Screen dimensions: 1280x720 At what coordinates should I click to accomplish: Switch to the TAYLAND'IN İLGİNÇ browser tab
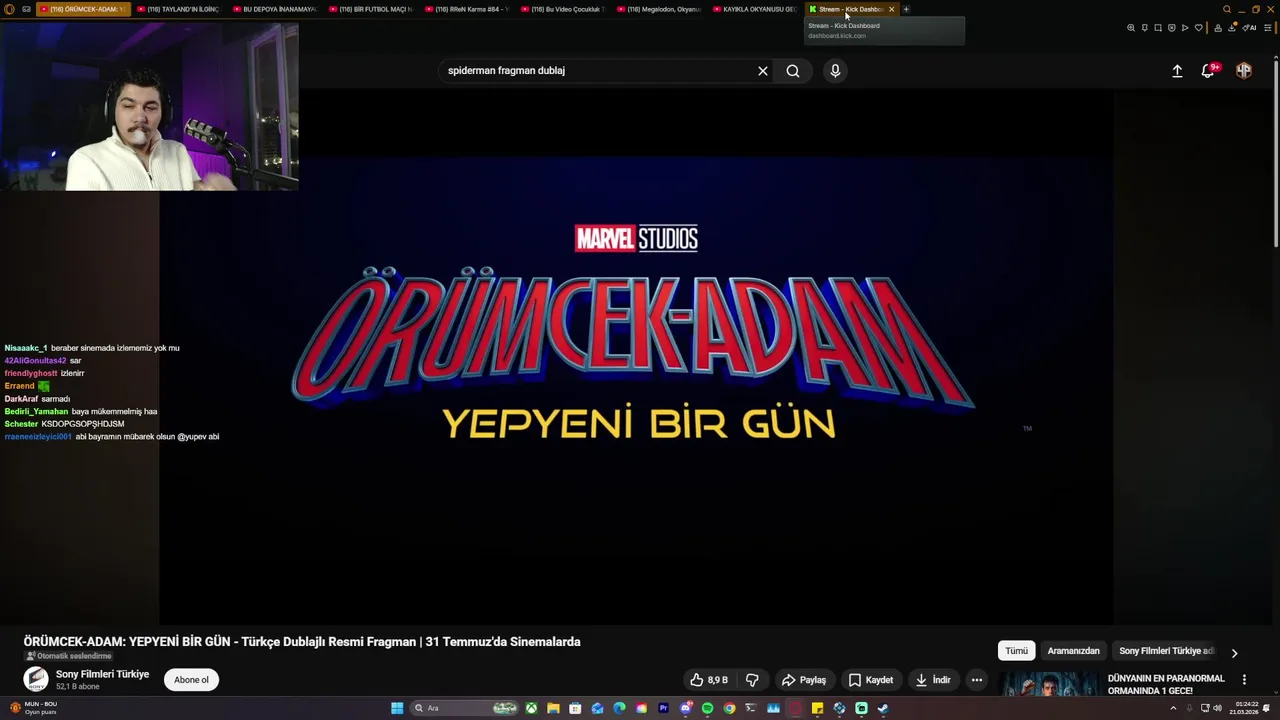point(178,9)
